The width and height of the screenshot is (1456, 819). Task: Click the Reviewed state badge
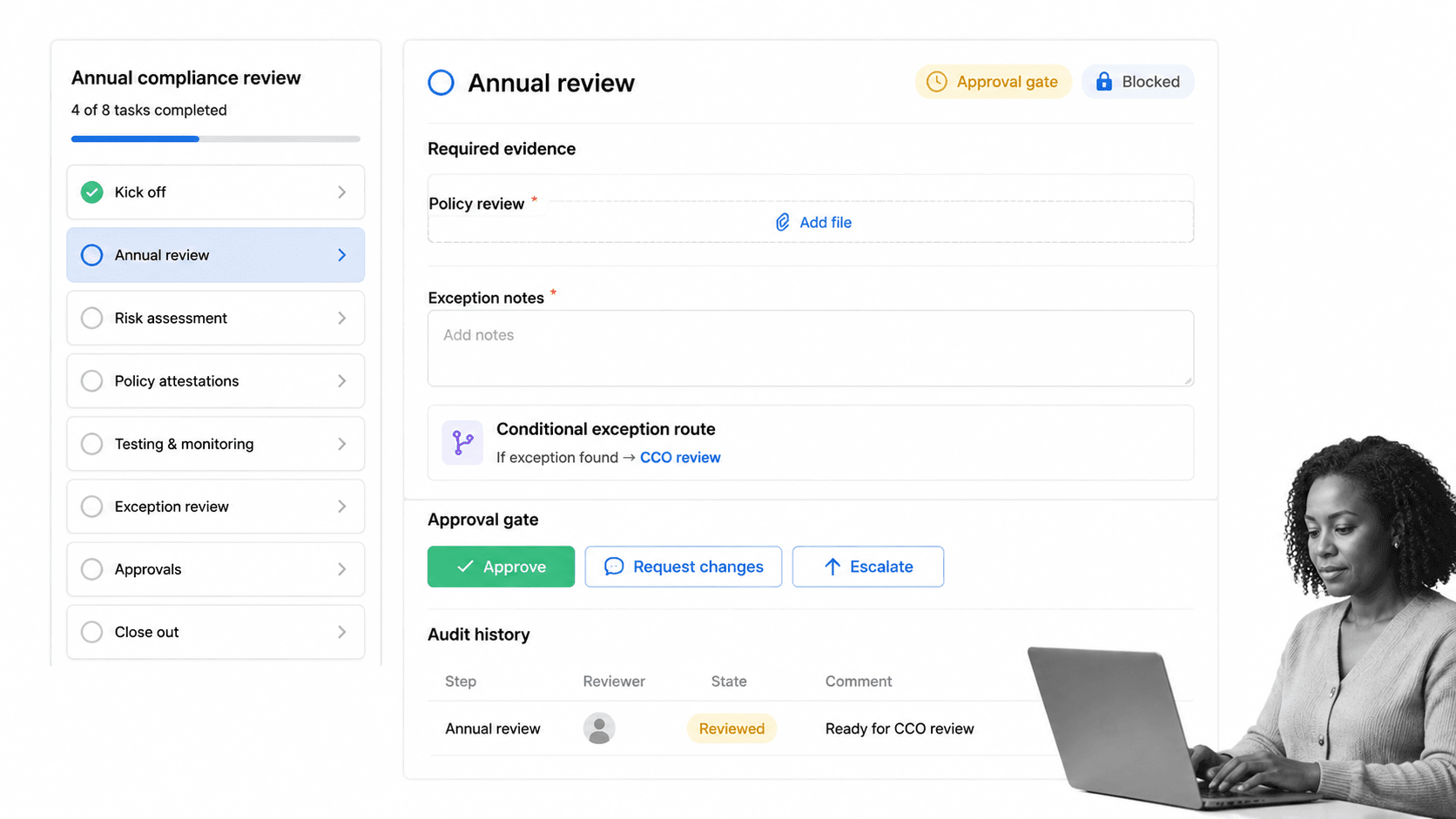731,728
